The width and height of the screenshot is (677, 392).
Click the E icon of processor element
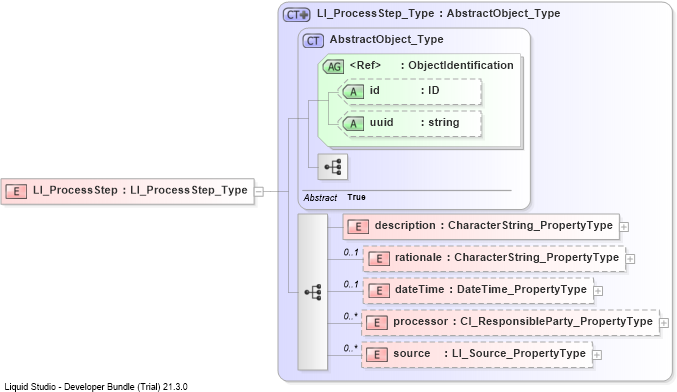(377, 322)
